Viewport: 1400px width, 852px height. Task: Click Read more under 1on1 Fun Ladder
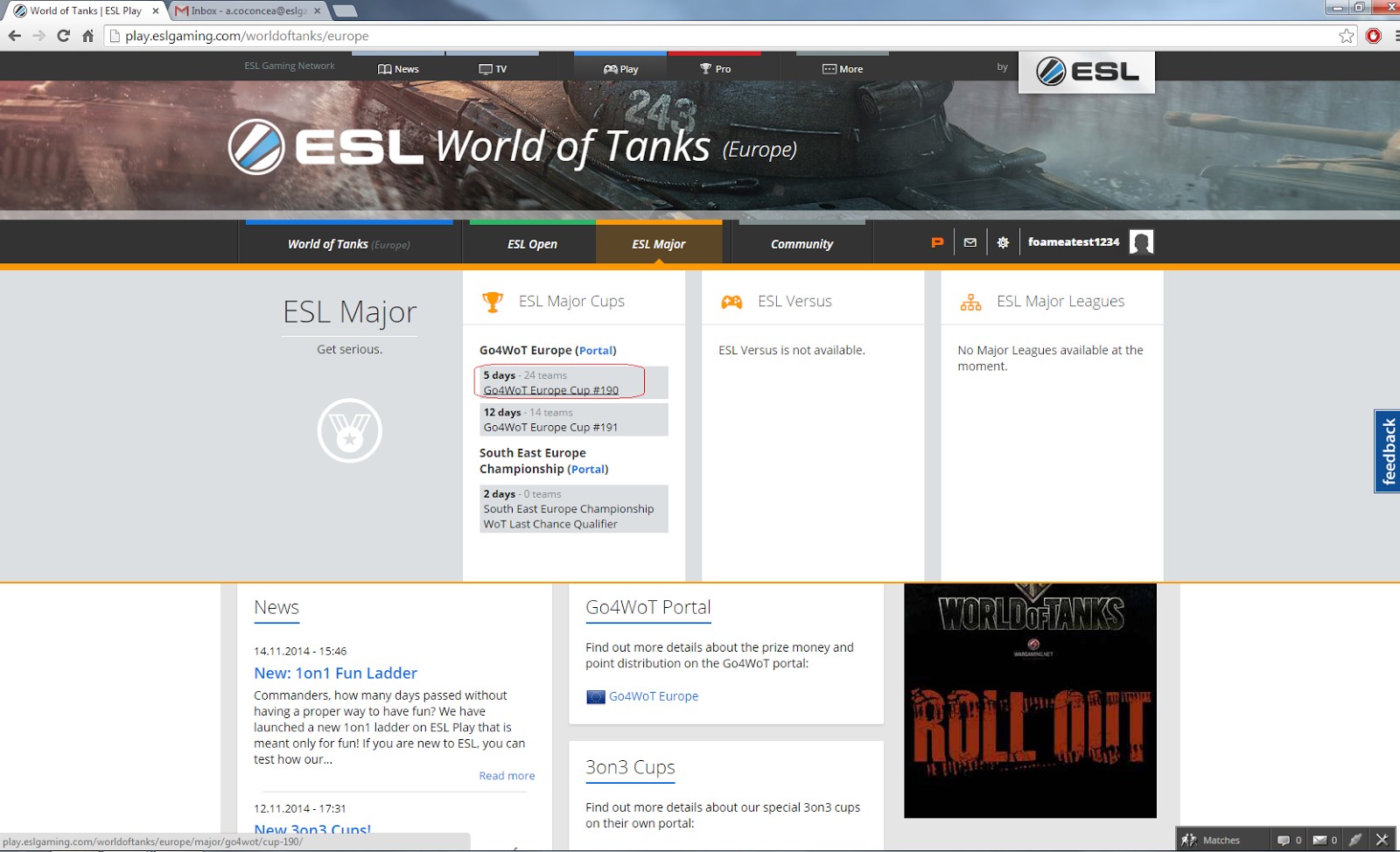[507, 776]
